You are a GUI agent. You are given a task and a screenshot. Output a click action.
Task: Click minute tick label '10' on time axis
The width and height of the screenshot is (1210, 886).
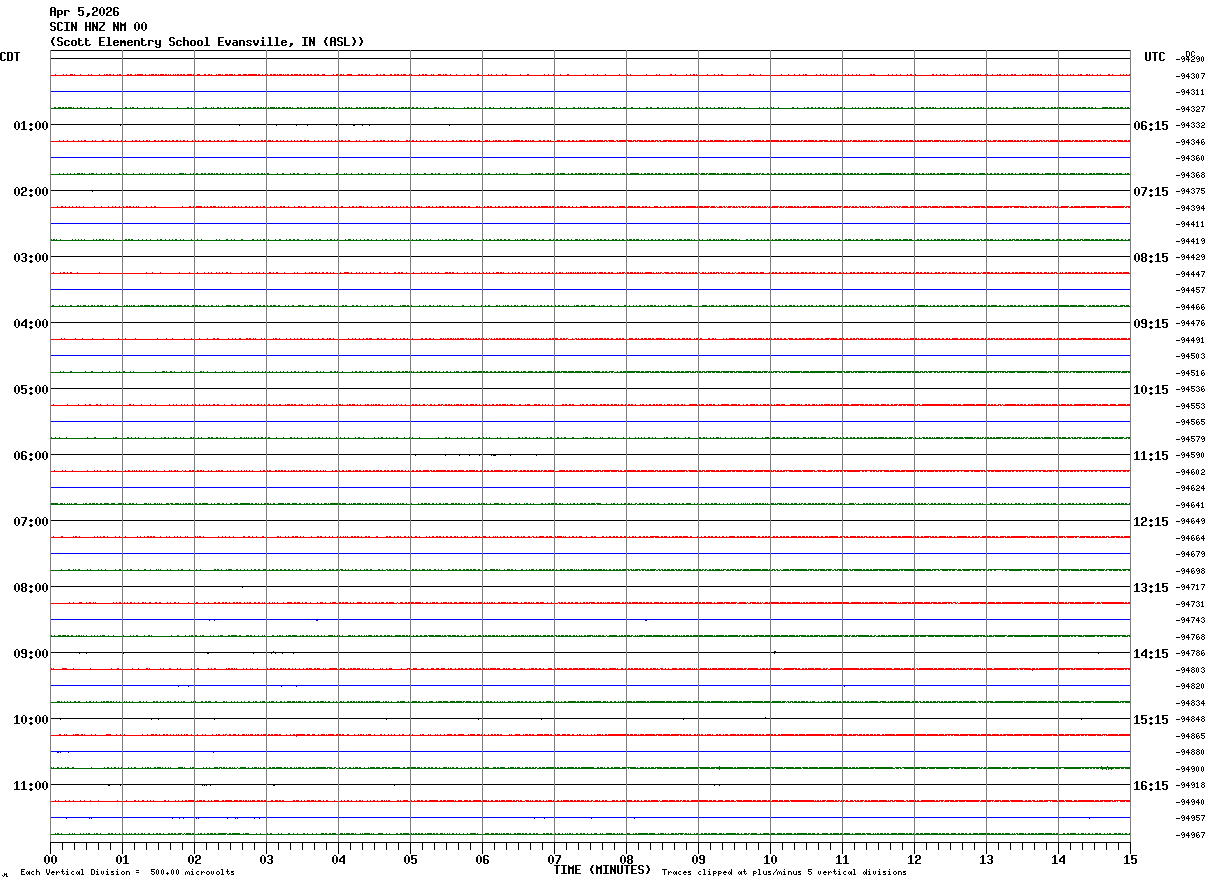[771, 860]
